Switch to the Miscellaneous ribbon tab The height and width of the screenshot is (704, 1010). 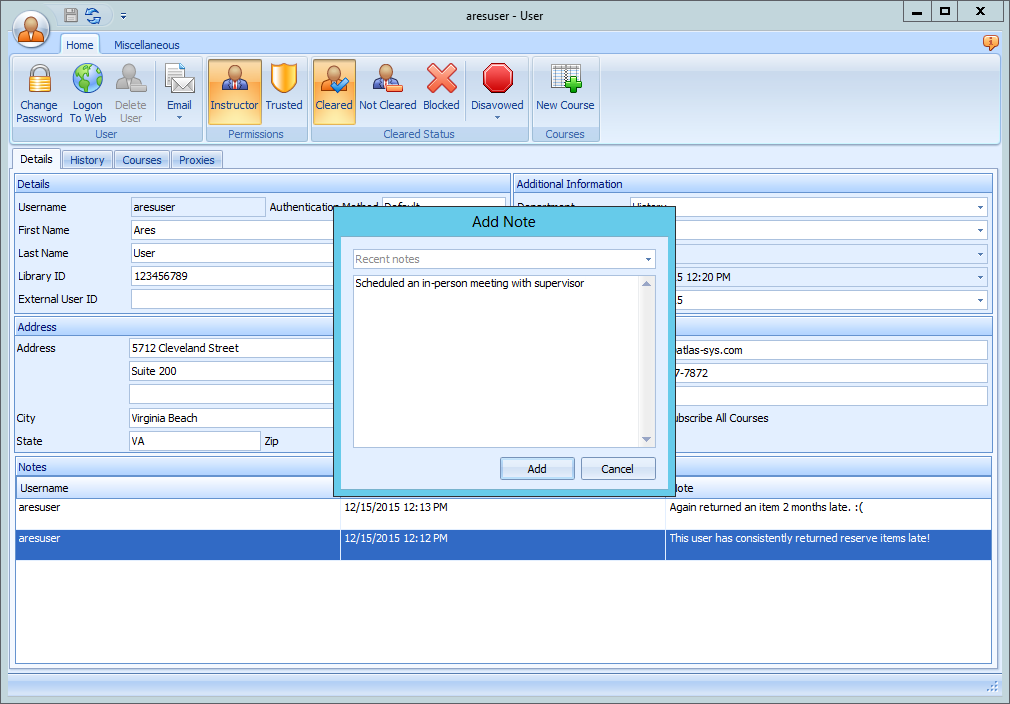[147, 45]
